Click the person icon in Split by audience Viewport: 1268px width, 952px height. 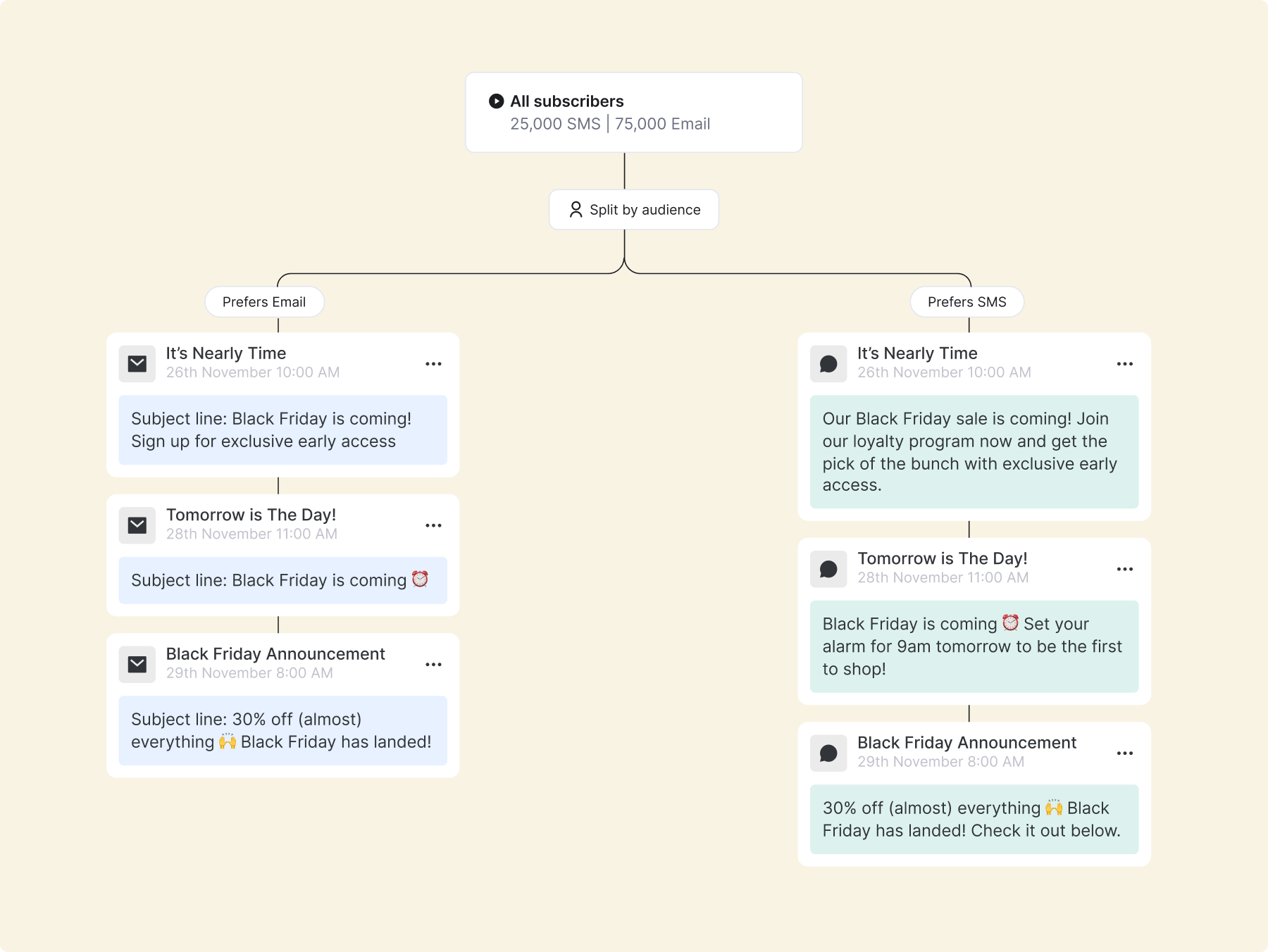click(x=576, y=210)
